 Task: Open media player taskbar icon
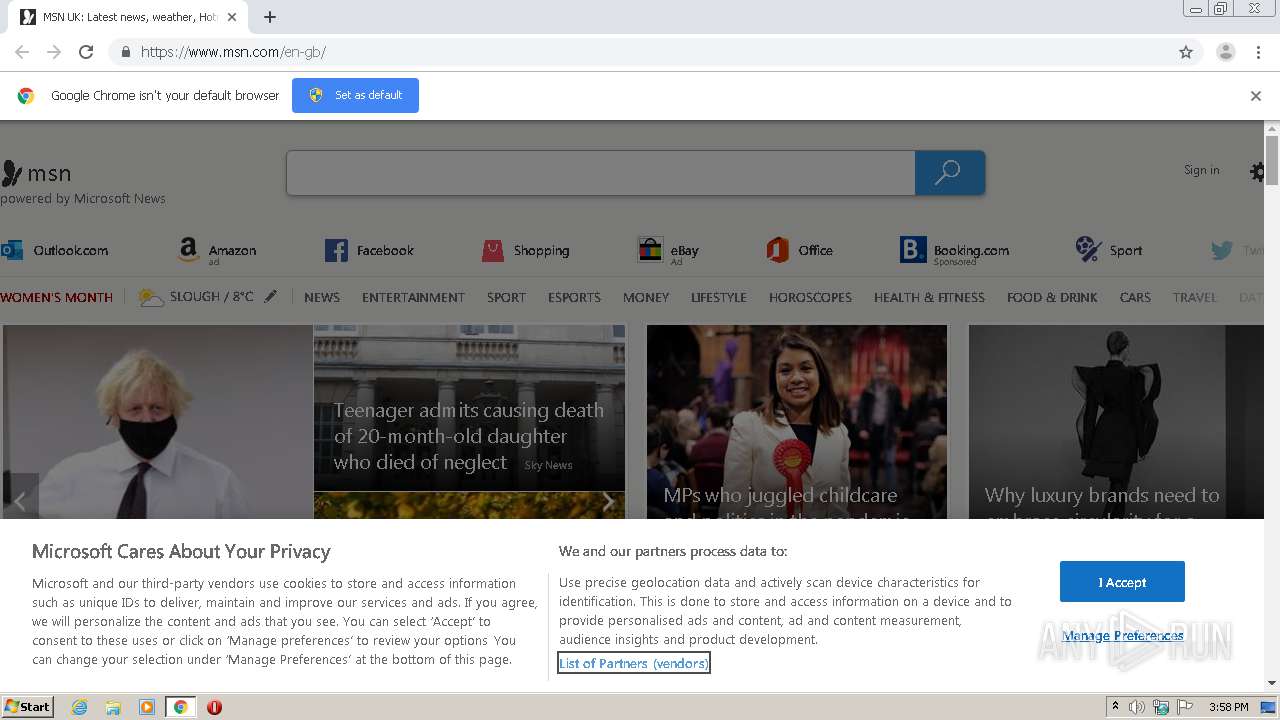[x=147, y=707]
